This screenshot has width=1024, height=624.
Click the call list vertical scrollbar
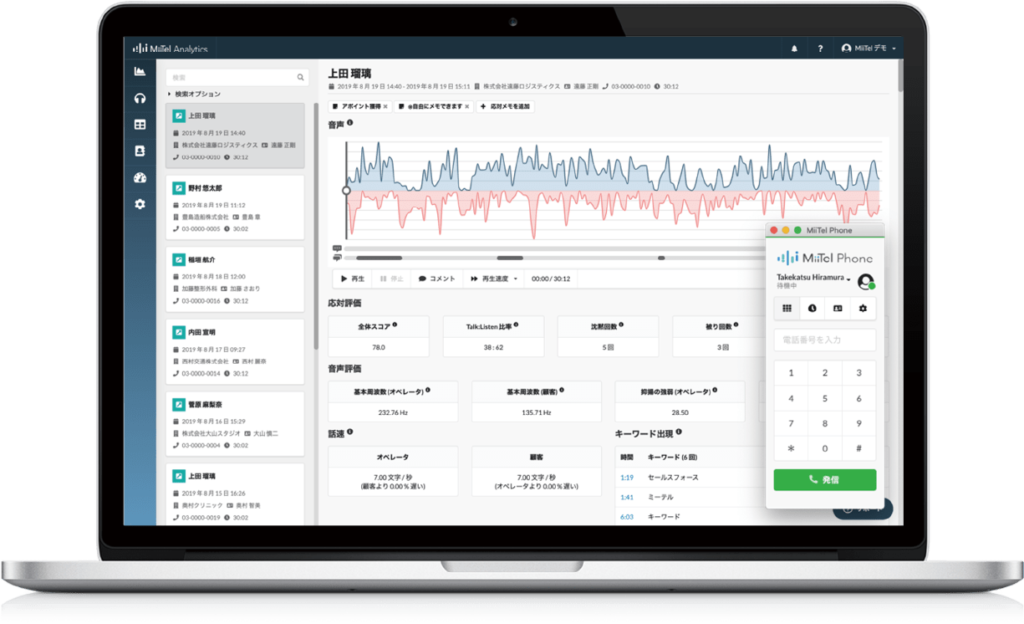316,225
